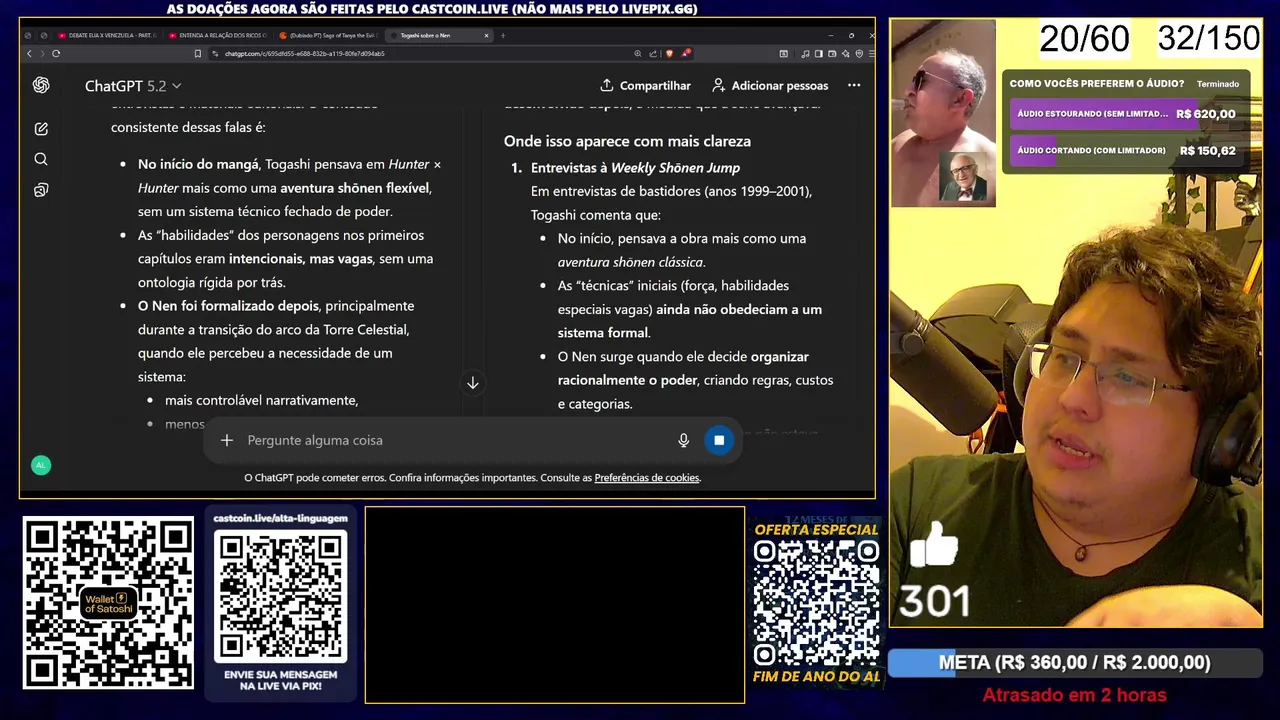This screenshot has width=1280, height=720.
Task: Click 'O Nen foi formalizado depois' text
Action: pos(228,306)
